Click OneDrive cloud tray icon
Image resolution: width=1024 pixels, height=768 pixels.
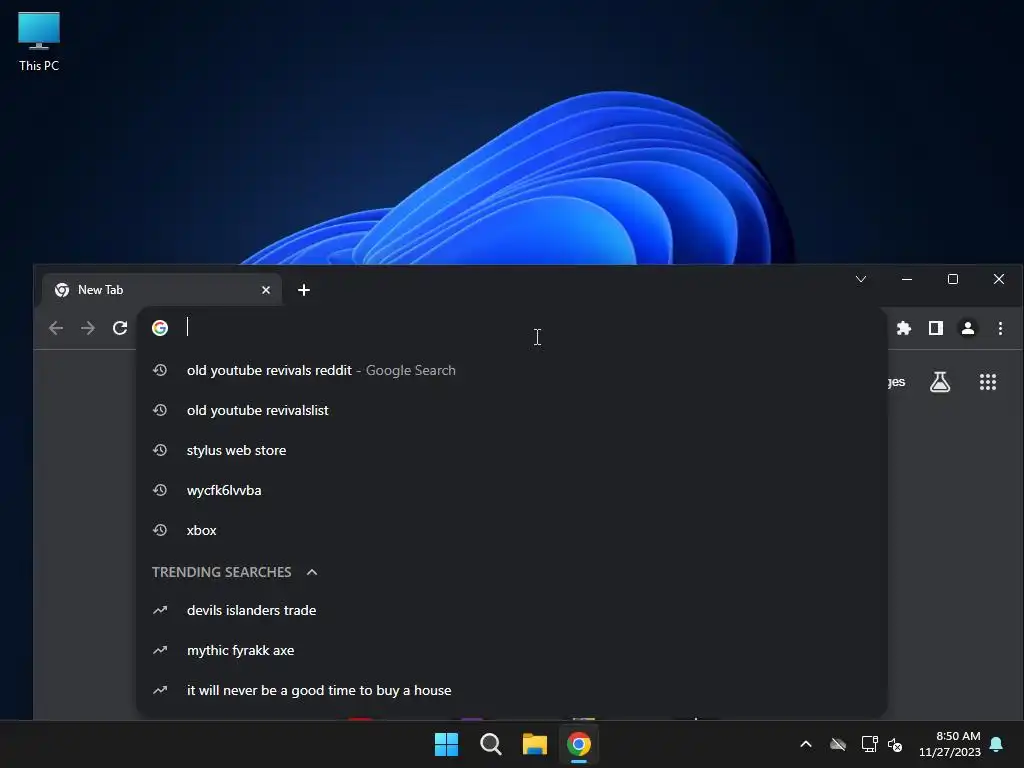click(838, 744)
